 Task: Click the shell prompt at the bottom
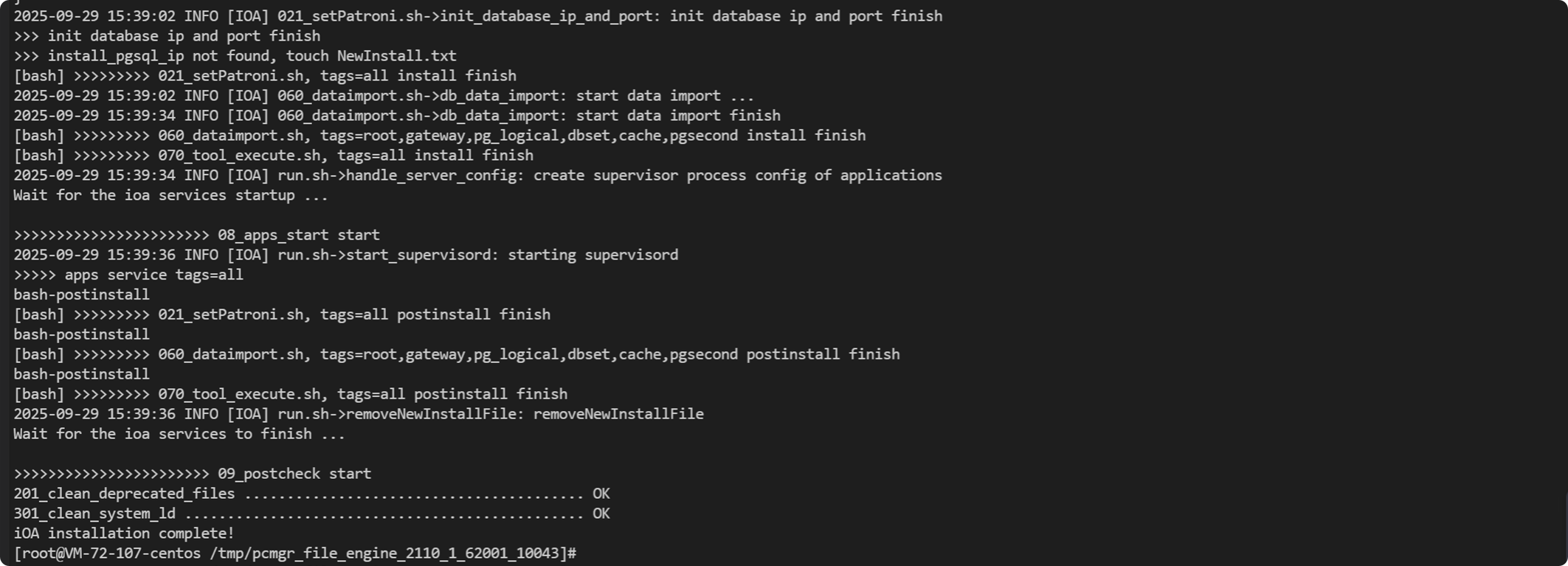[294, 553]
